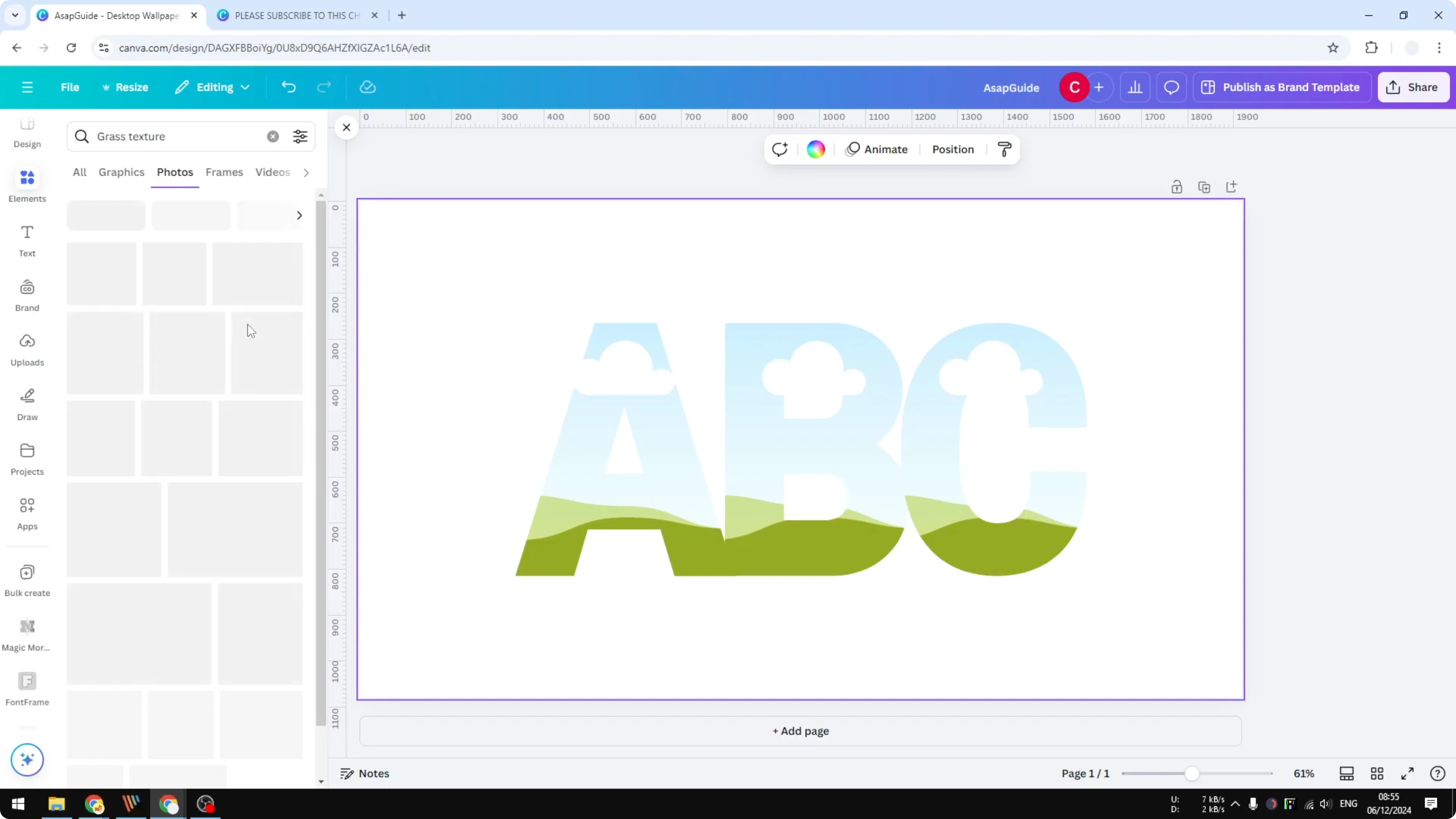Open the Uploads panel
Screen dimensions: 1456x819
coord(27,349)
